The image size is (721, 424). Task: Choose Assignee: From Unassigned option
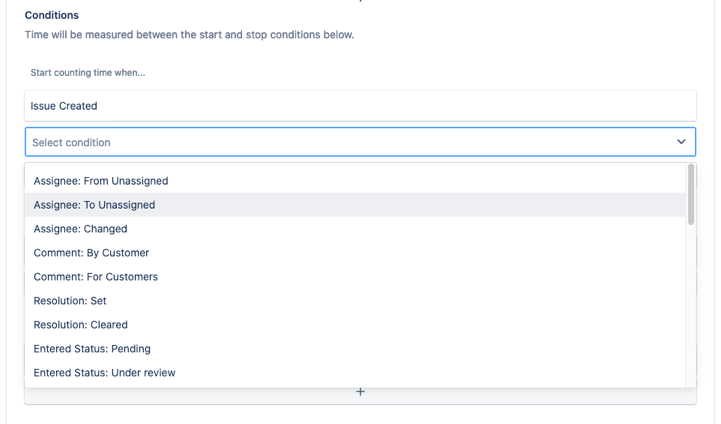101,181
